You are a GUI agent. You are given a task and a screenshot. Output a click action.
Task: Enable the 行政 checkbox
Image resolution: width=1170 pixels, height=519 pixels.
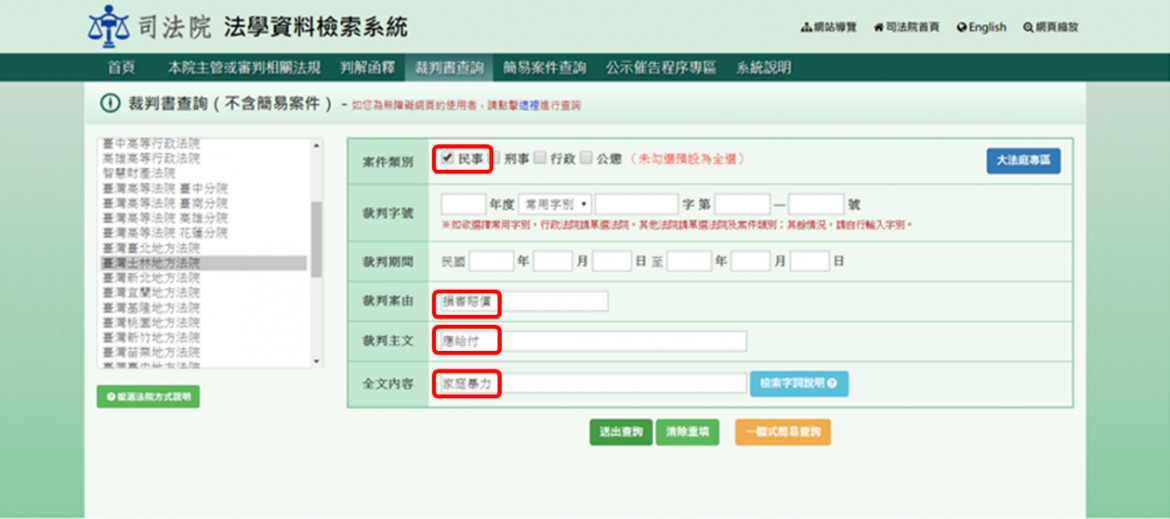(x=540, y=158)
